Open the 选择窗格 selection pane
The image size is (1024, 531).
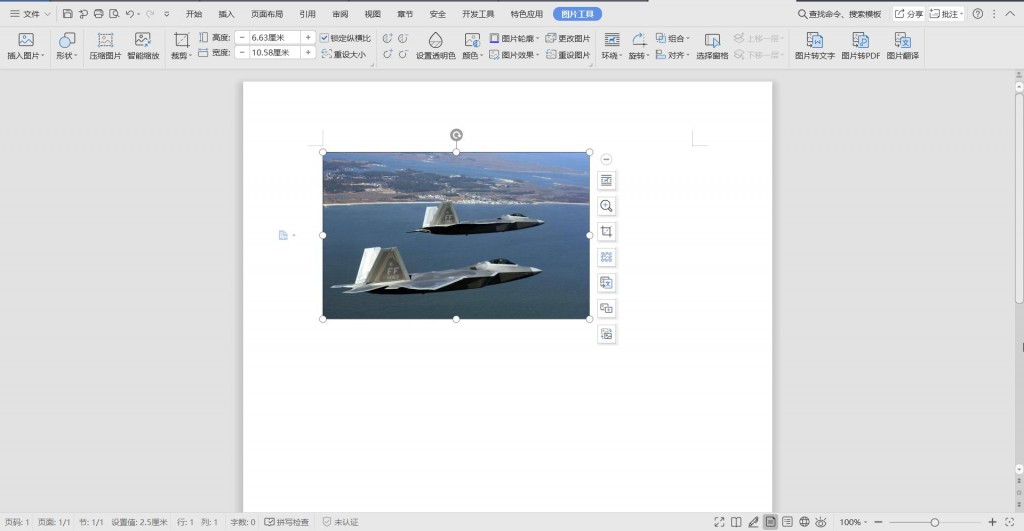(712, 46)
